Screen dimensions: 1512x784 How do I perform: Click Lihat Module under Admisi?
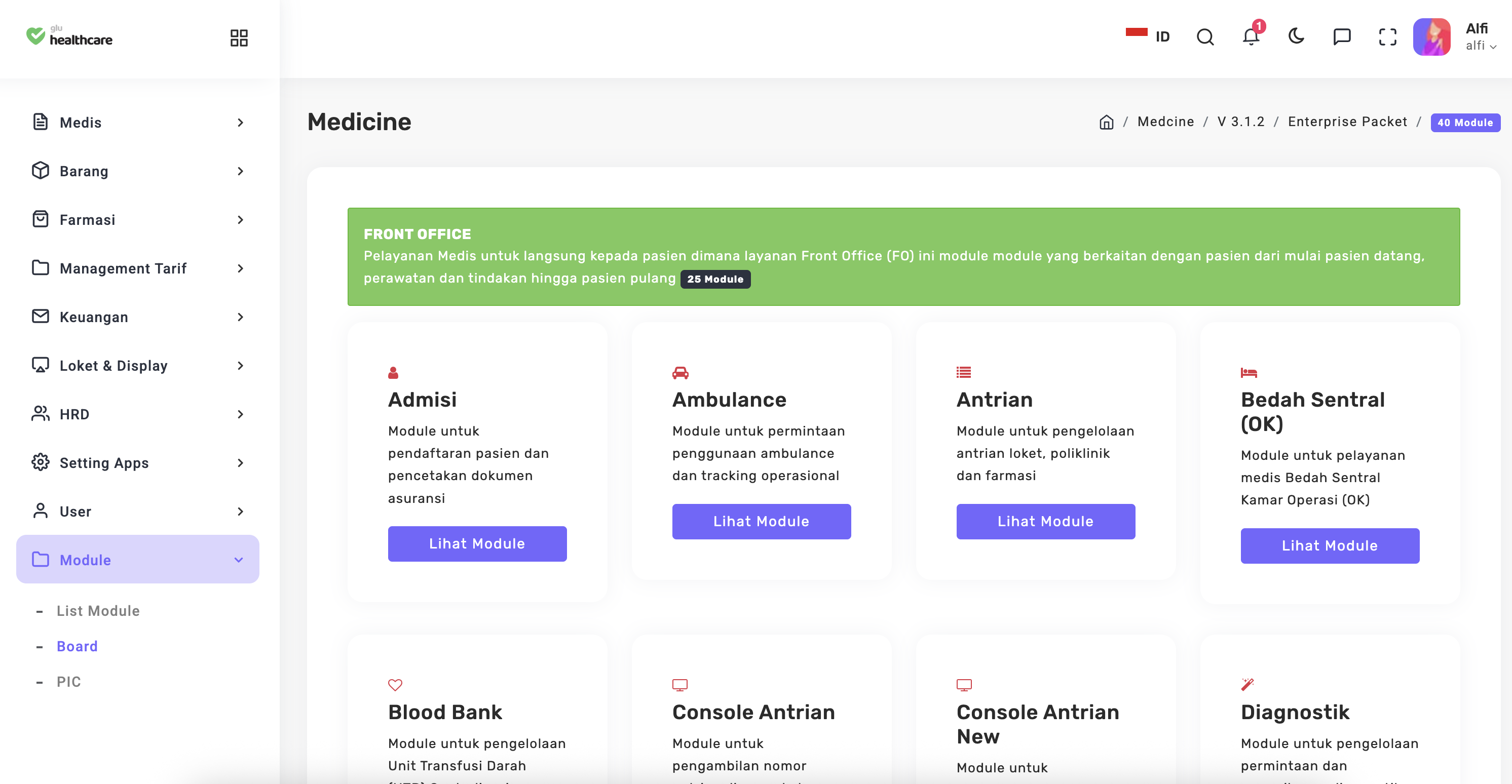click(x=477, y=543)
